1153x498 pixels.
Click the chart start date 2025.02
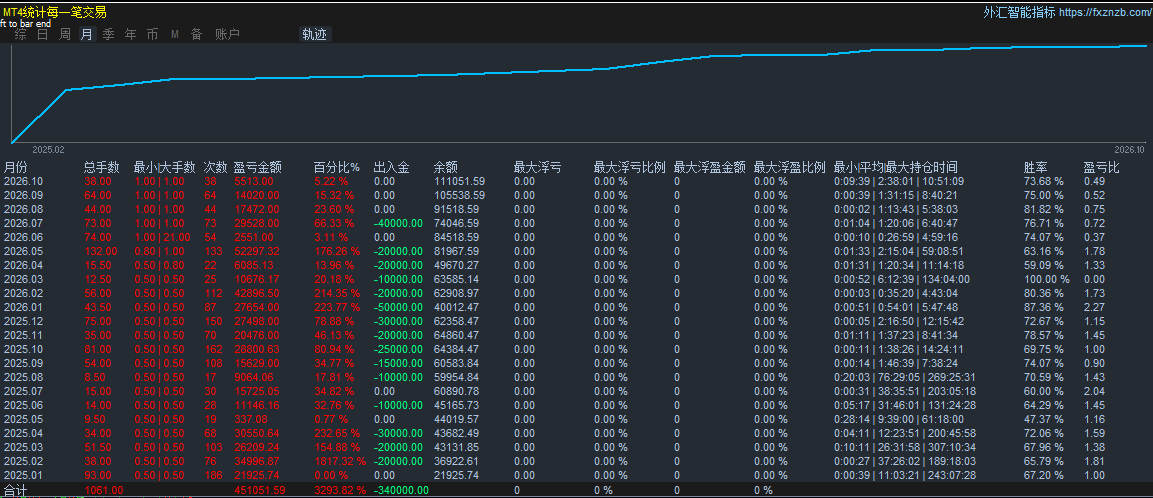(49, 149)
